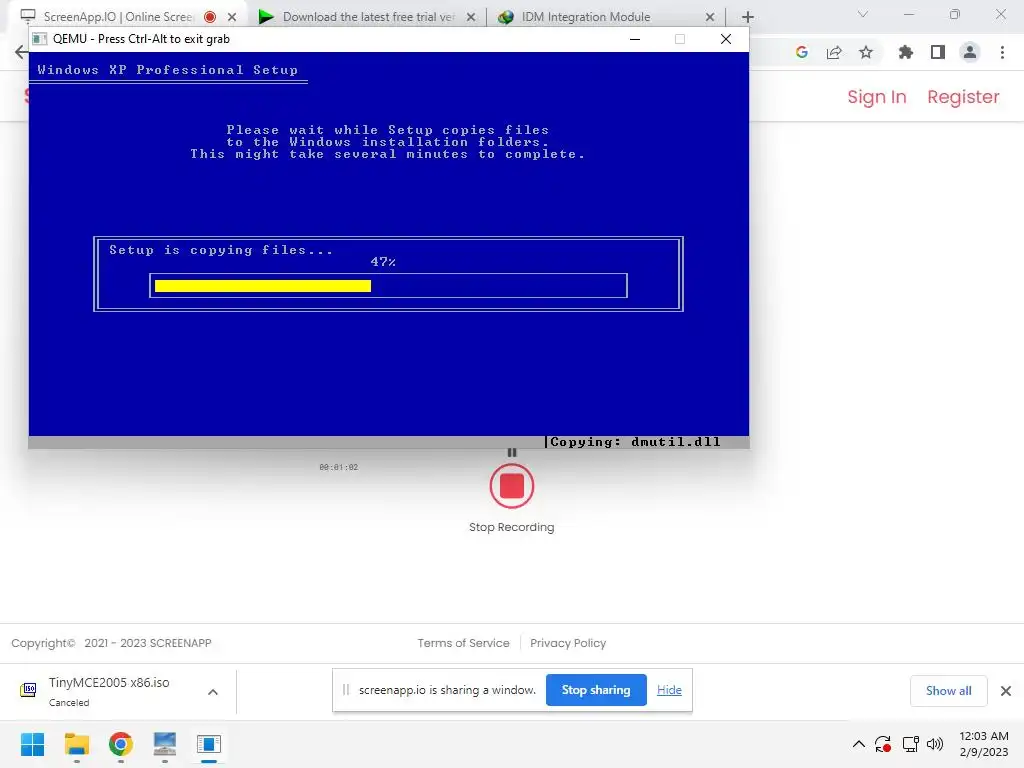Click the yellow setup progress bar
Screen dimensions: 1024x768
(x=263, y=286)
